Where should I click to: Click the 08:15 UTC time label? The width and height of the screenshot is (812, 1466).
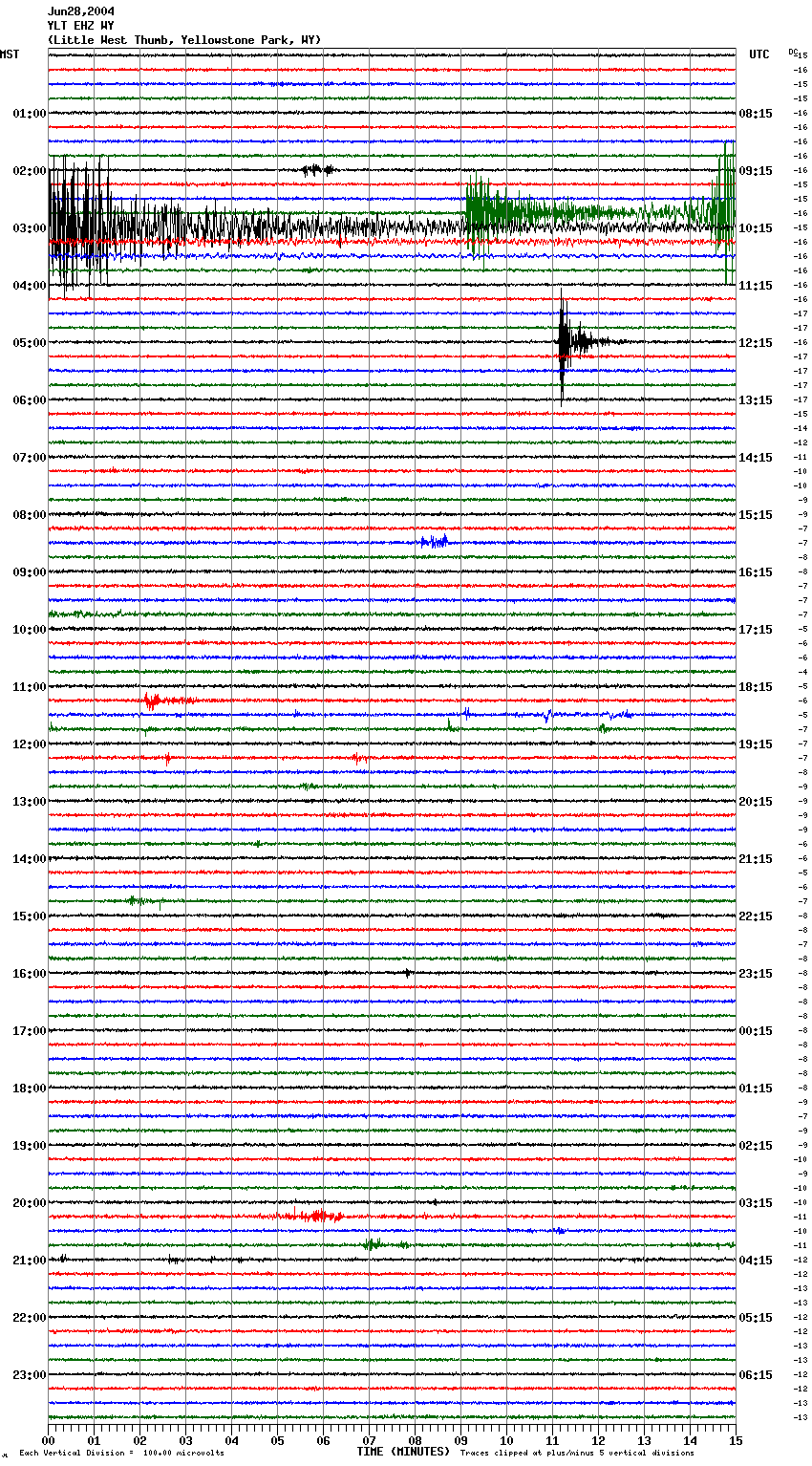(756, 114)
